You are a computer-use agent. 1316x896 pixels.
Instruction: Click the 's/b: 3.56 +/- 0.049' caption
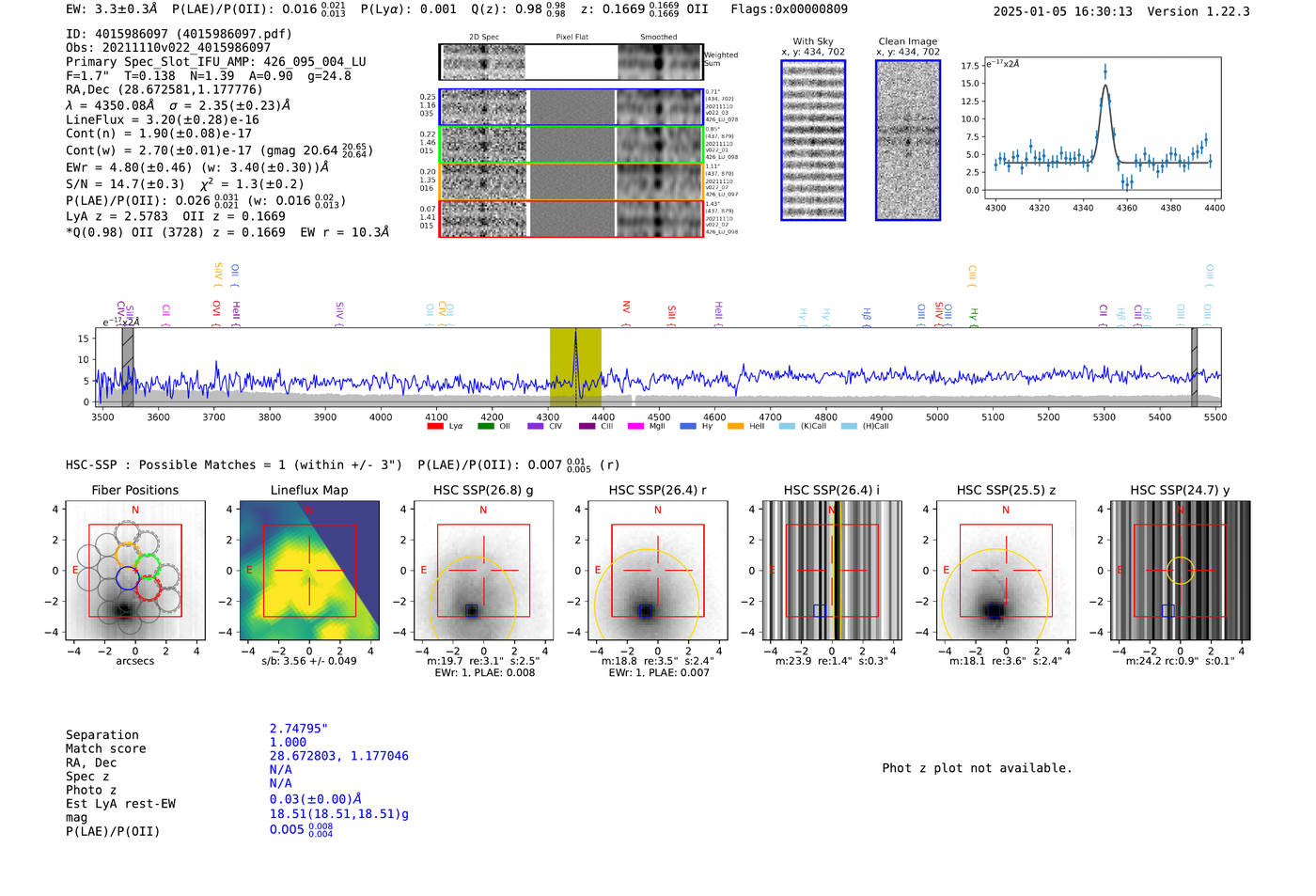pos(309,661)
